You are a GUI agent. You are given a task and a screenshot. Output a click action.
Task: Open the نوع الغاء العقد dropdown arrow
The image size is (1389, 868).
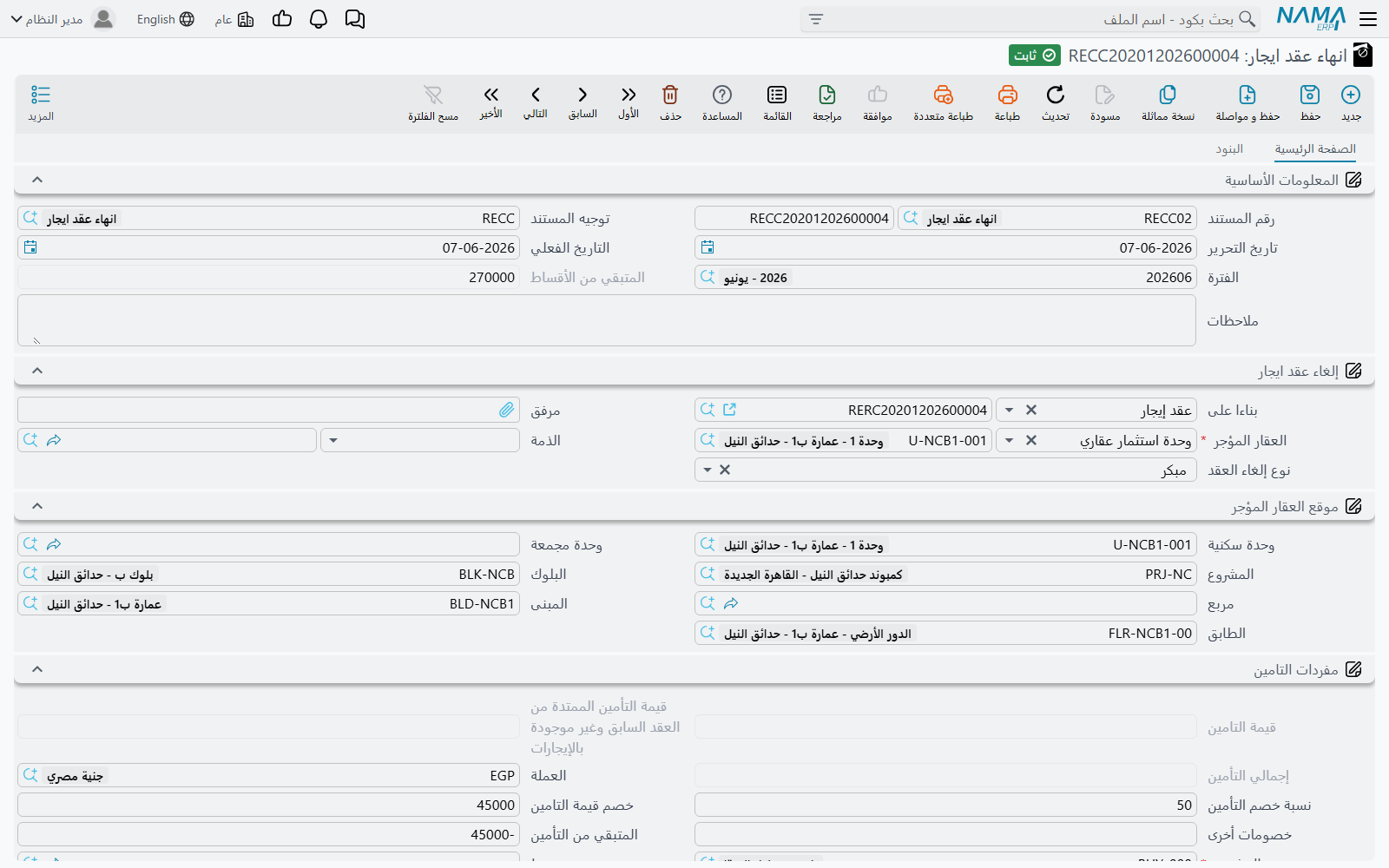[708, 470]
